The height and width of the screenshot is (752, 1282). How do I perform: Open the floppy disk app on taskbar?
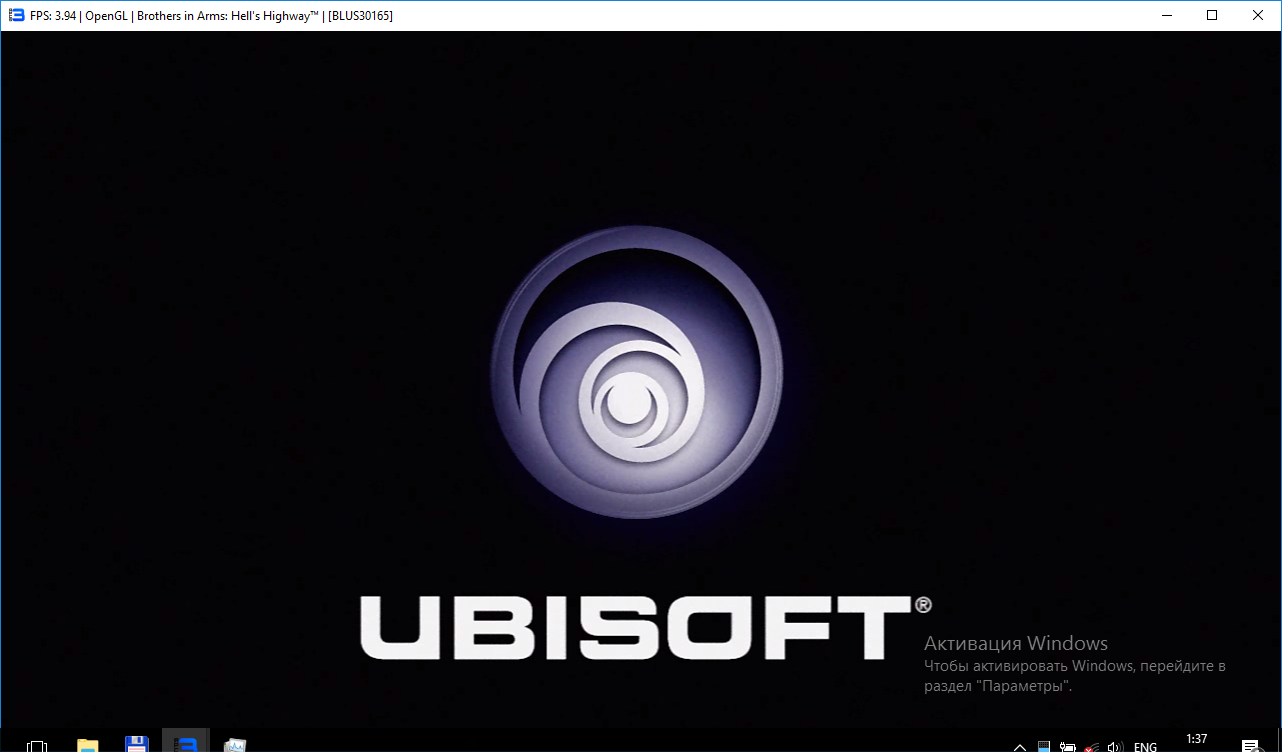pos(137,744)
